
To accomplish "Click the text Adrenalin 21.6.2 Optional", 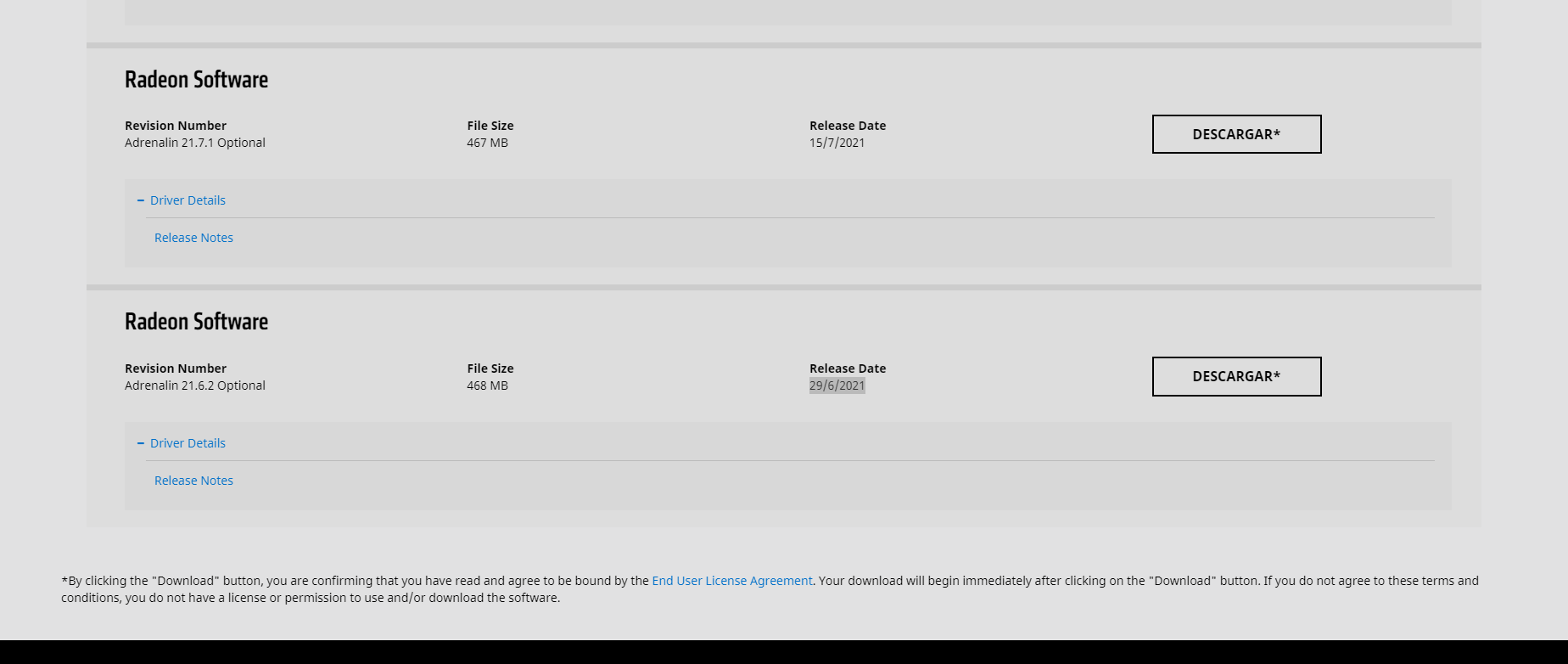I will pyautogui.click(x=195, y=385).
